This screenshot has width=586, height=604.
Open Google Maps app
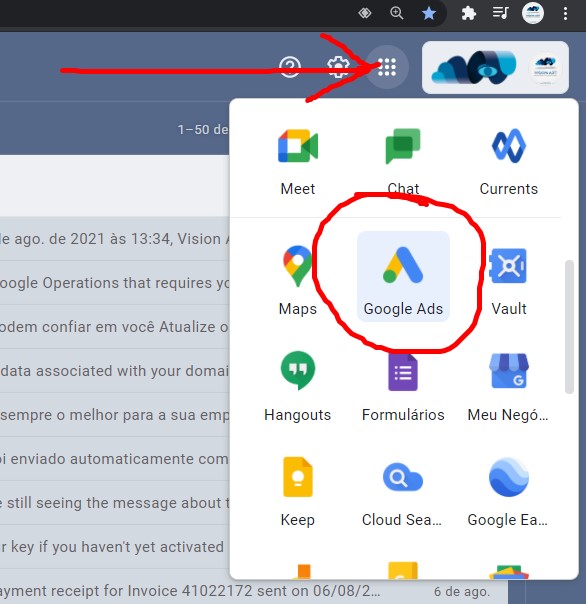297,280
